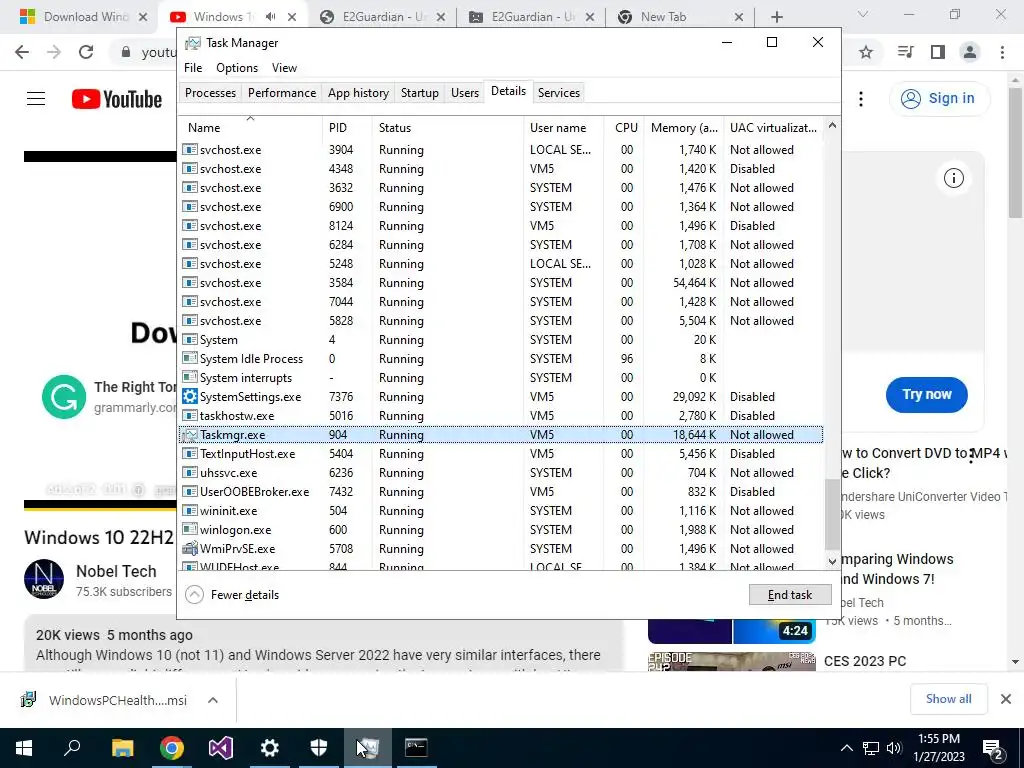This screenshot has width=1024, height=768.
Task: Reload the YouTube page
Action: click(x=86, y=52)
